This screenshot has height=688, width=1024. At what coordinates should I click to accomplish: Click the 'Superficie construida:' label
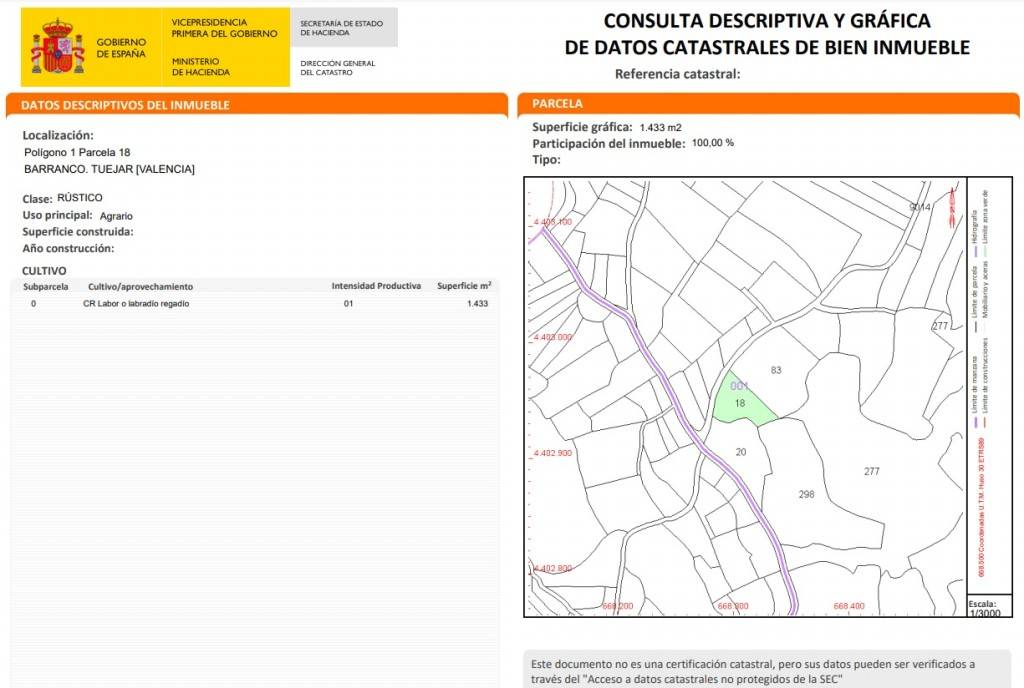[x=78, y=232]
